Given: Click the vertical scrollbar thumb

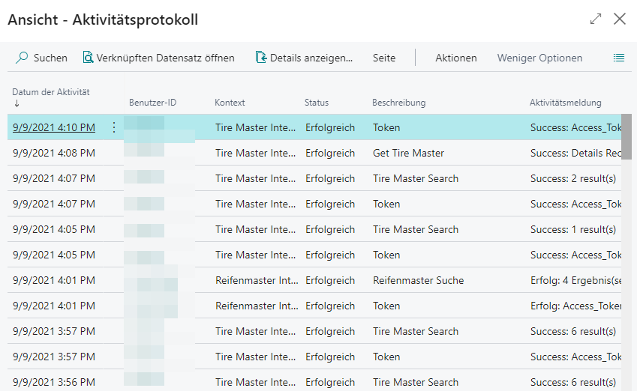Looking at the screenshot, I should click(626, 137).
